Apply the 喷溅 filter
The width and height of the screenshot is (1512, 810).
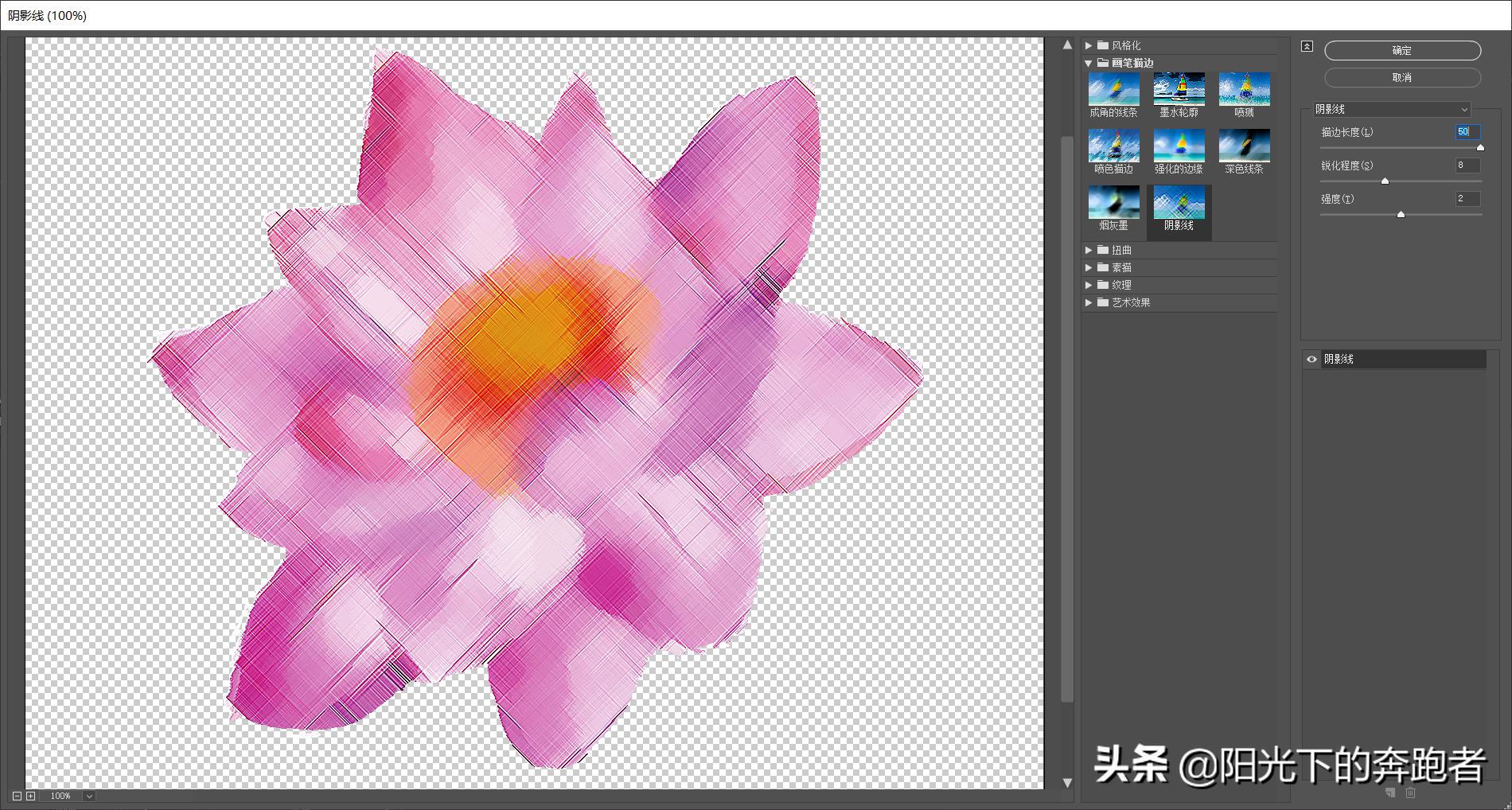(1244, 88)
